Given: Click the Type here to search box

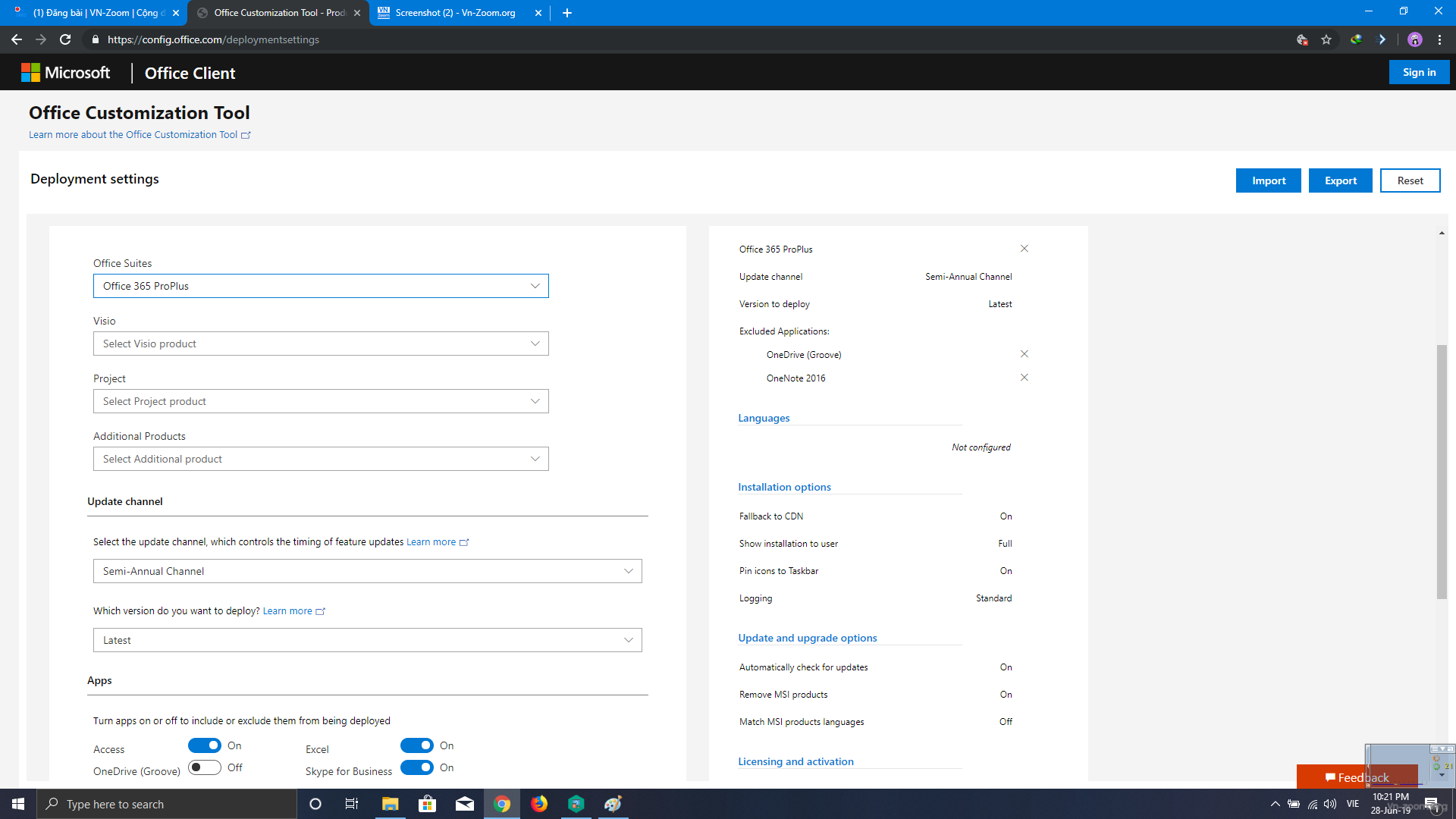Looking at the screenshot, I should [167, 804].
